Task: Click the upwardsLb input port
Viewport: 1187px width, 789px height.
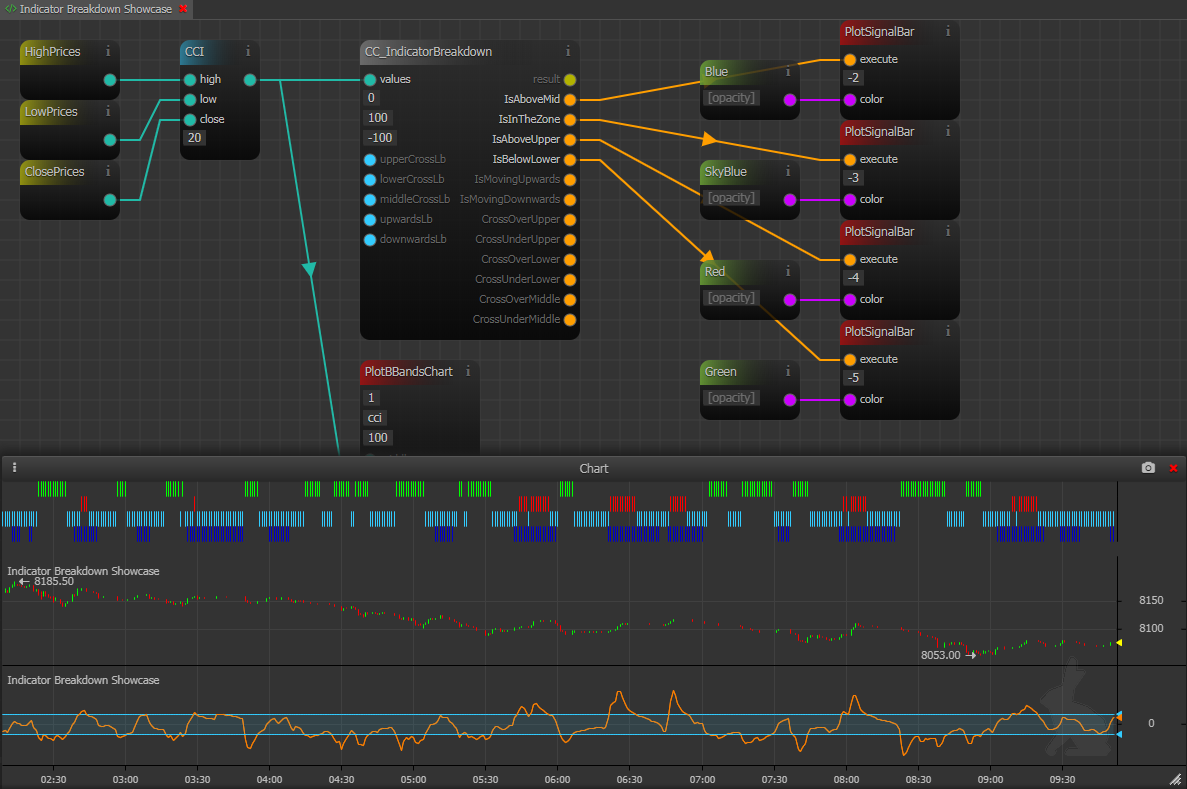Action: coord(370,220)
